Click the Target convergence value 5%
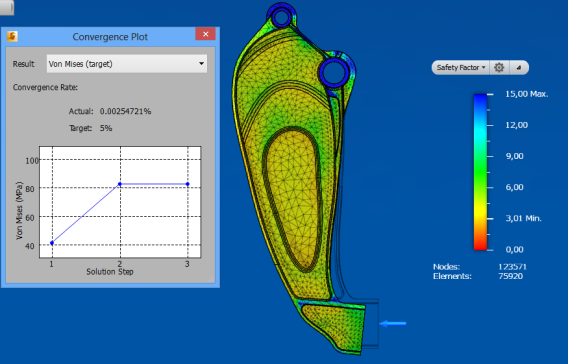 106,128
